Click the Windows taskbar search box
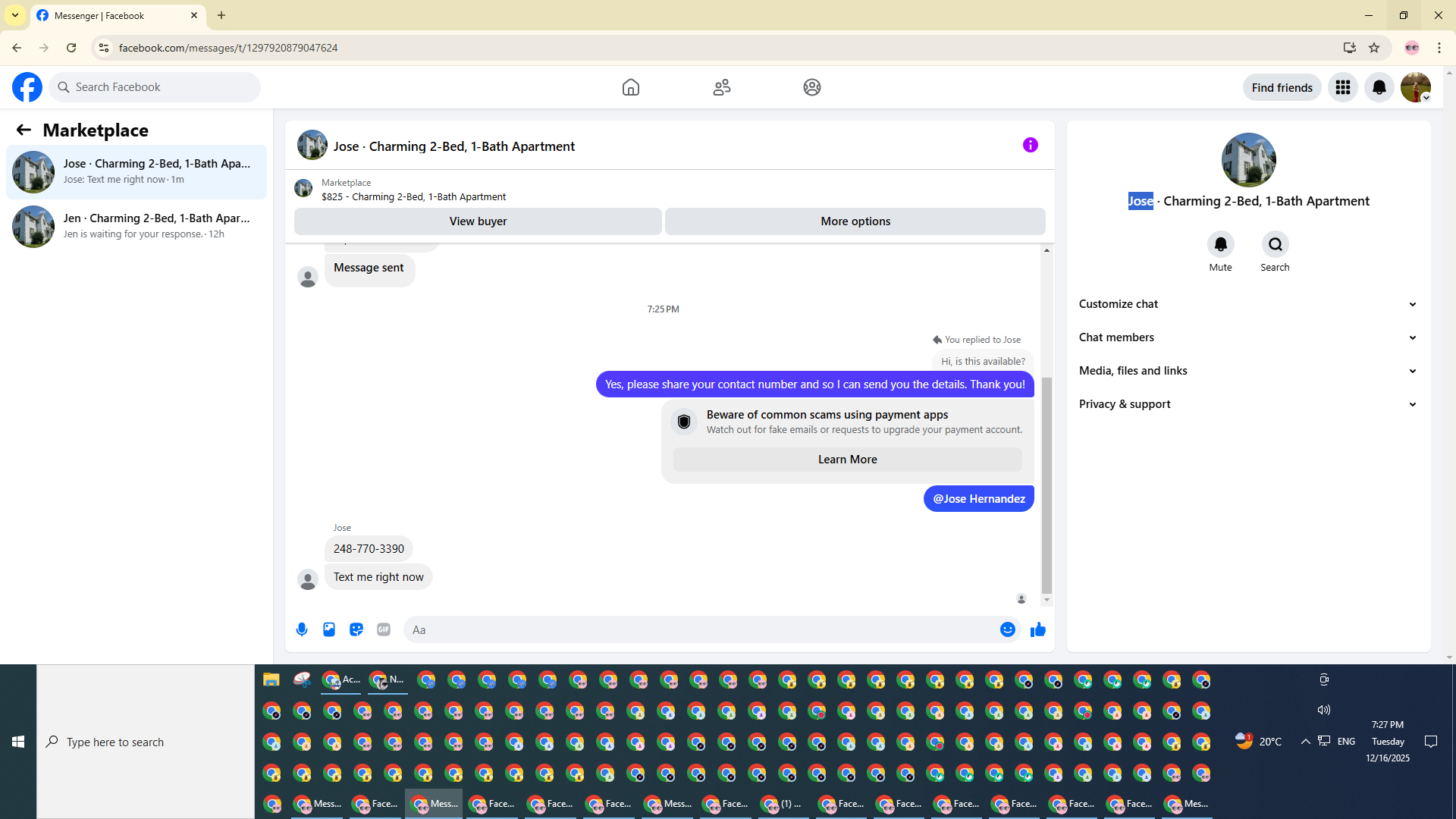Image resolution: width=1456 pixels, height=819 pixels. coord(146,742)
